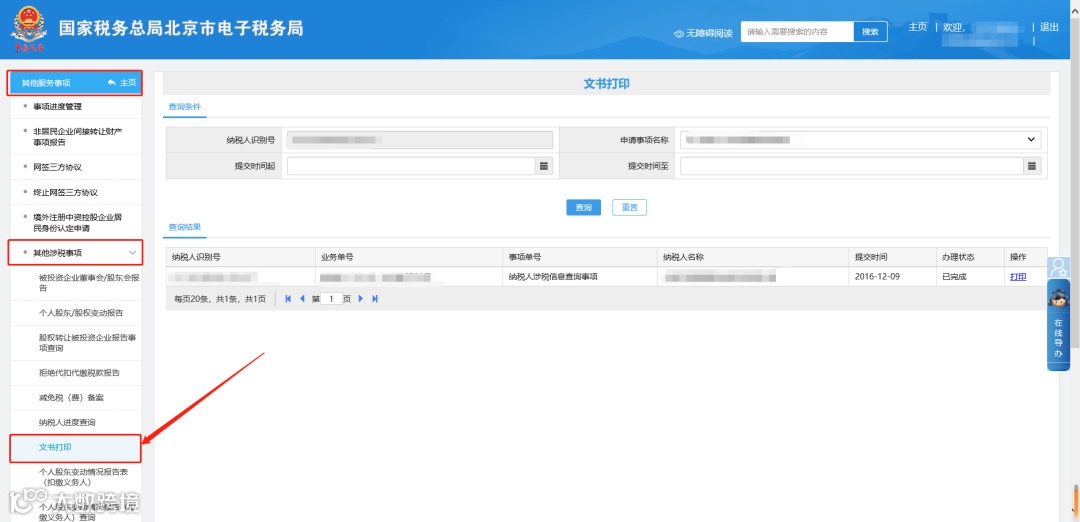Open calendar picker for 提交时间至
Viewport: 1080px width, 522px height.
tap(1032, 166)
